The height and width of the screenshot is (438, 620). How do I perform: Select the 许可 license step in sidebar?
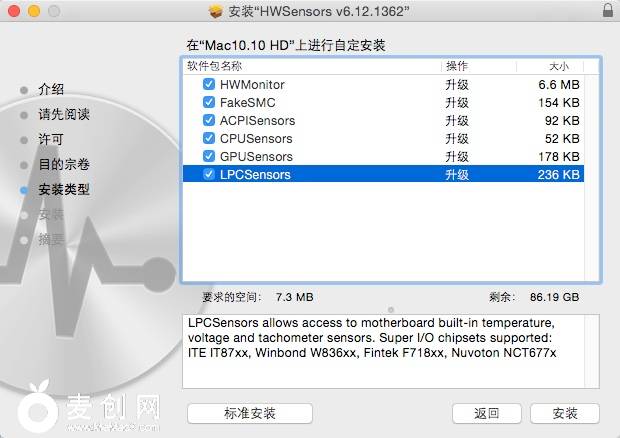pyautogui.click(x=51, y=140)
